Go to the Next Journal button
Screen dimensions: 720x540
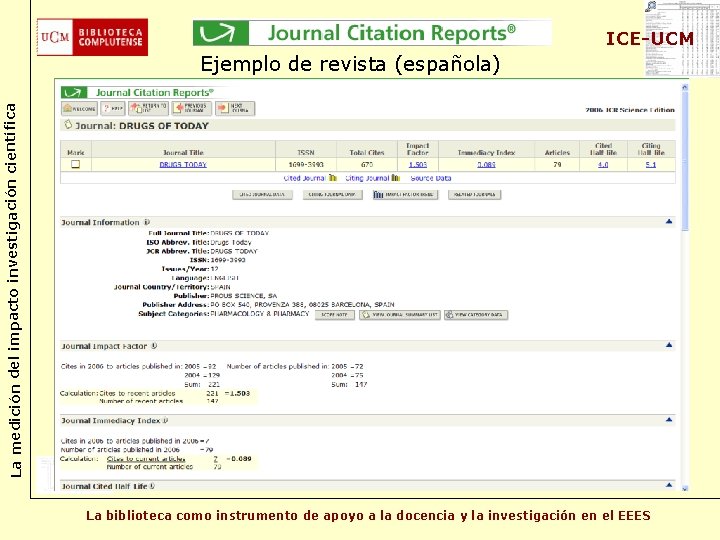235,108
